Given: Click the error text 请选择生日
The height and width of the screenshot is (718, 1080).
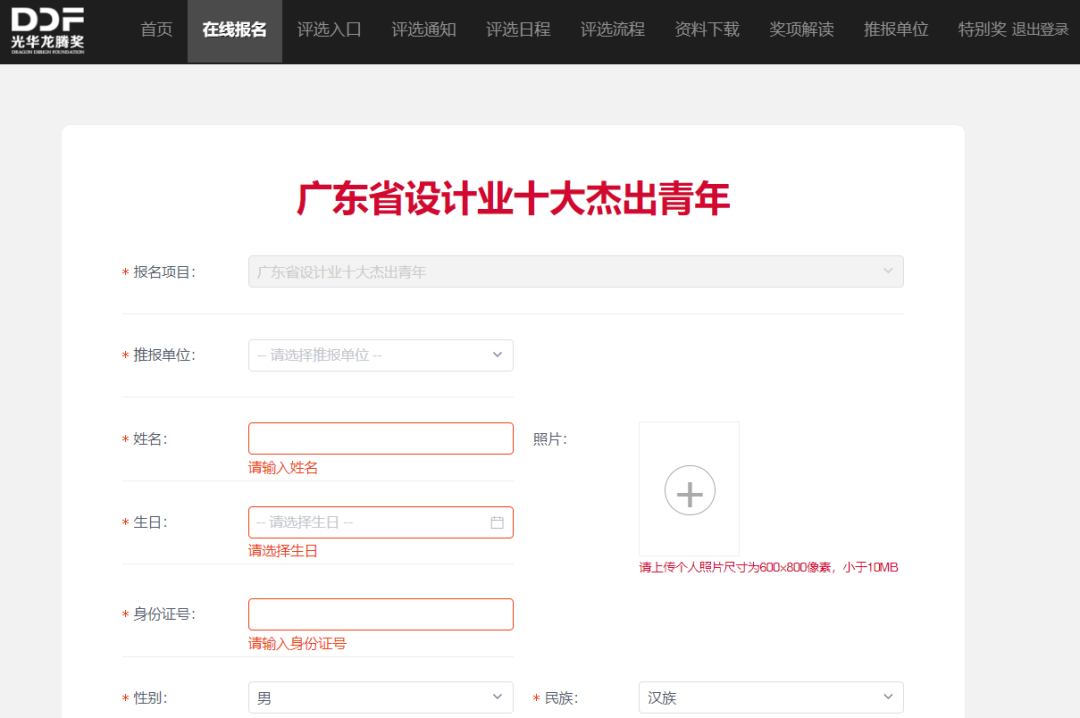Looking at the screenshot, I should [283, 551].
